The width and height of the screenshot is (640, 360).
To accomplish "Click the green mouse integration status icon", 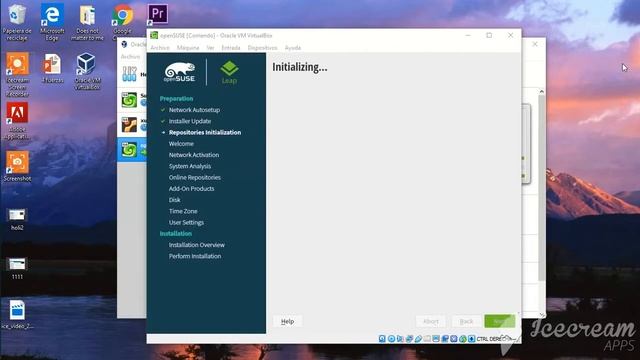I will click(463, 339).
